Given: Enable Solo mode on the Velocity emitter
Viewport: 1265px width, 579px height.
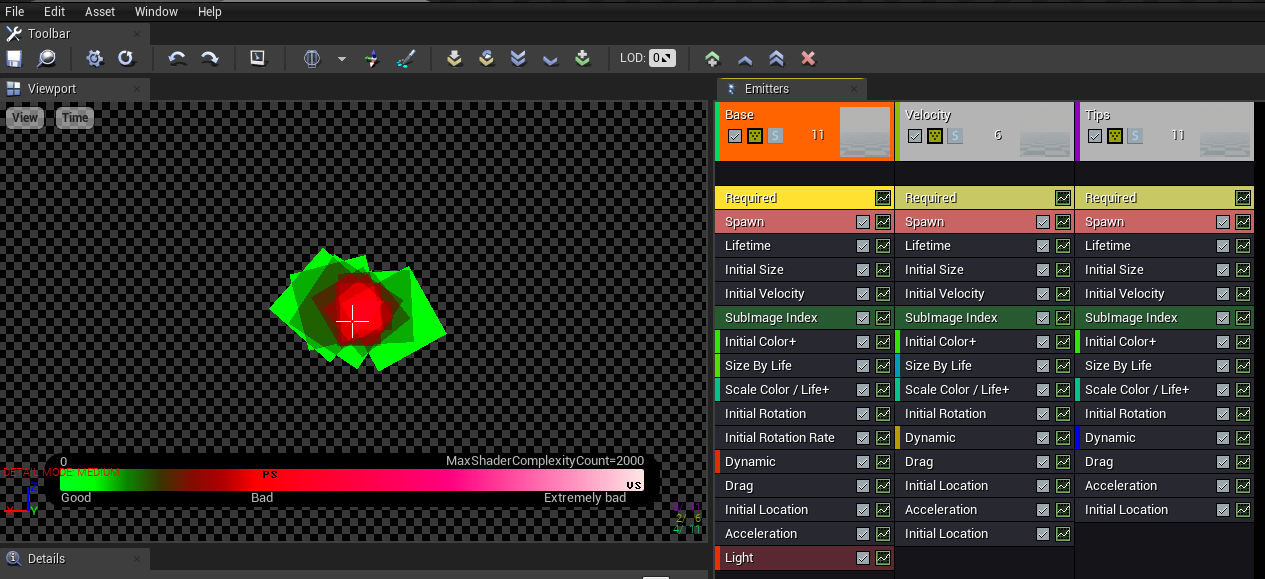Looking at the screenshot, I should [953, 135].
